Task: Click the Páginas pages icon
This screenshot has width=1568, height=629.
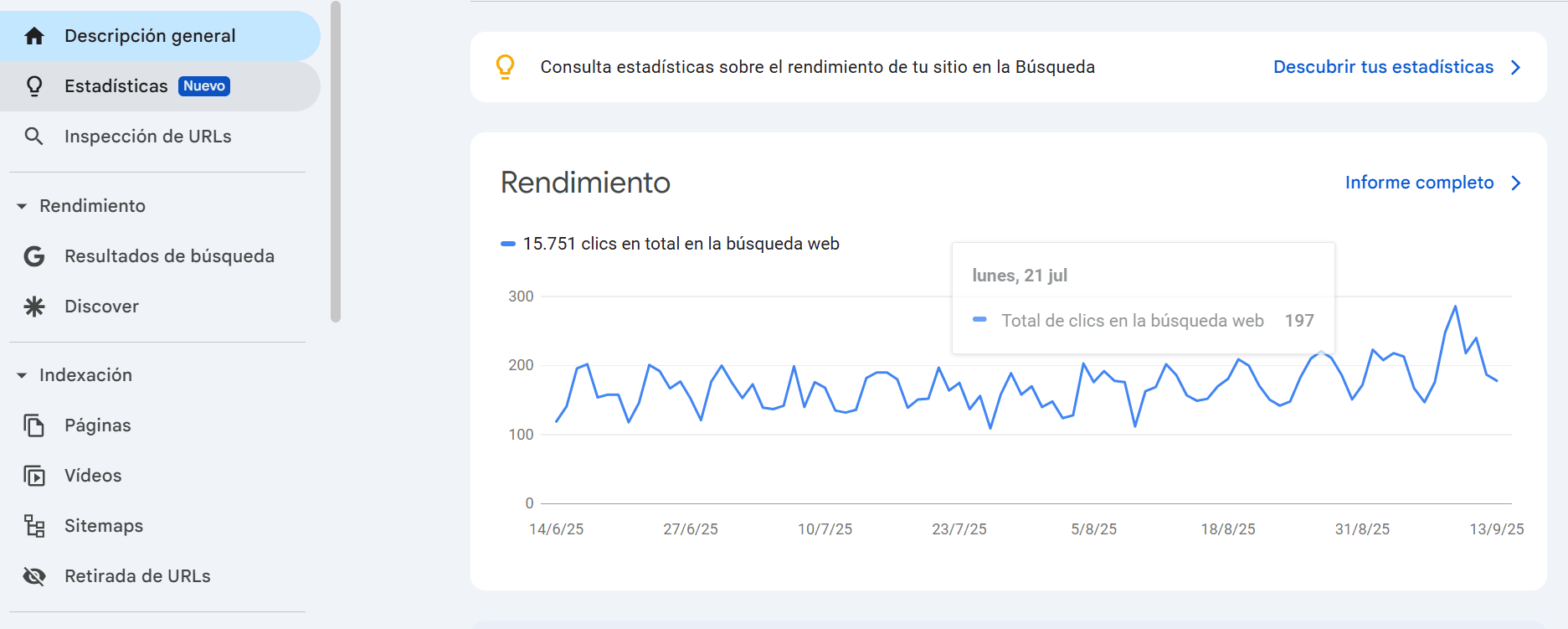Action: [34, 425]
